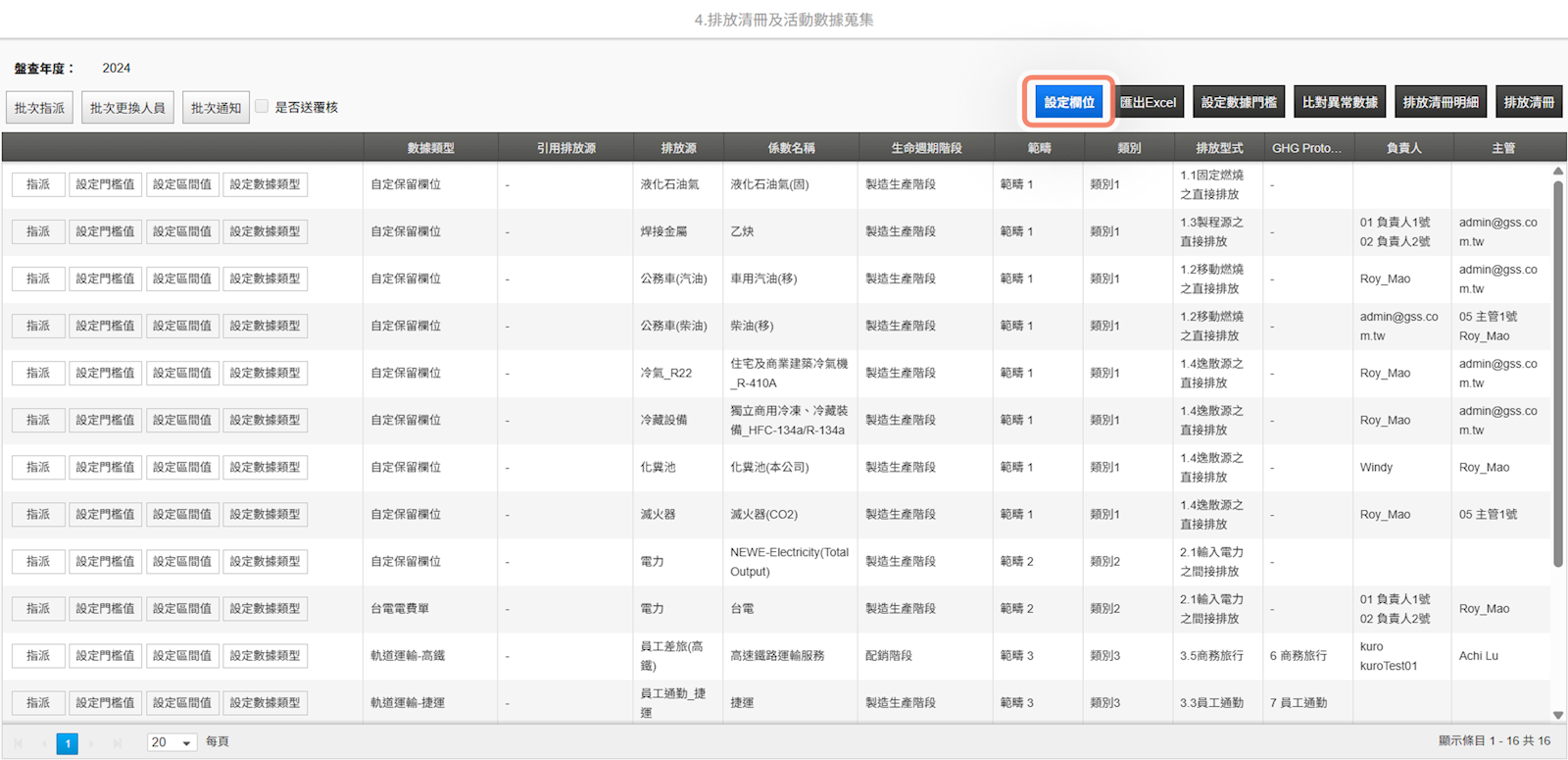Sort by the 數據類型 column header
Viewport: 1568px width, 760px height.
[430, 148]
